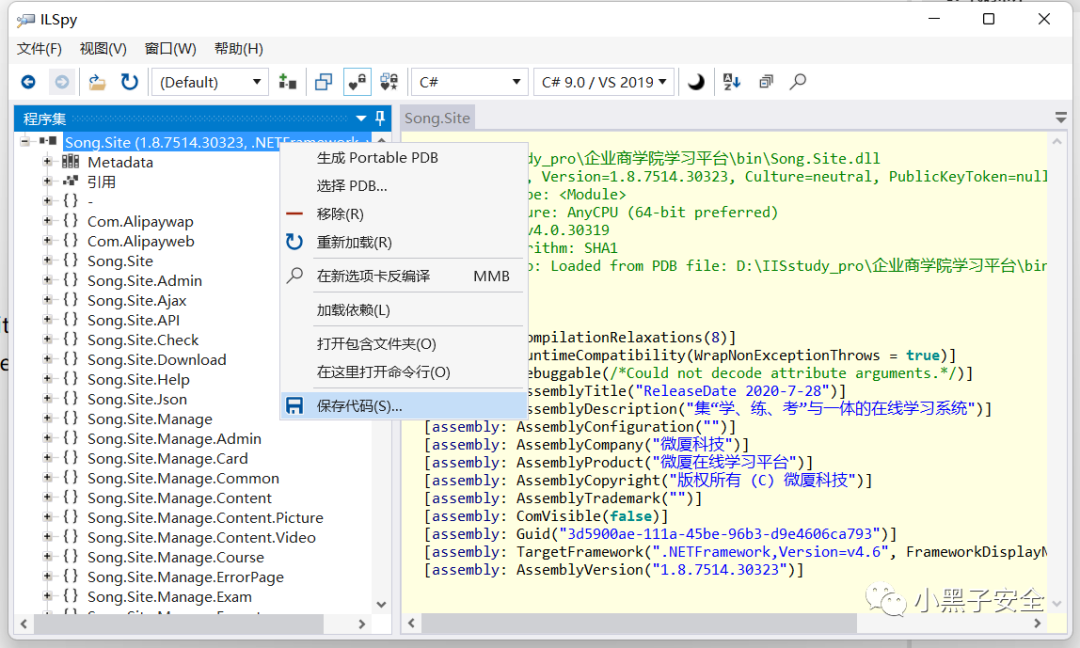The height and width of the screenshot is (648, 1080).
Task: Toggle showing private and internal members
Action: [357, 82]
